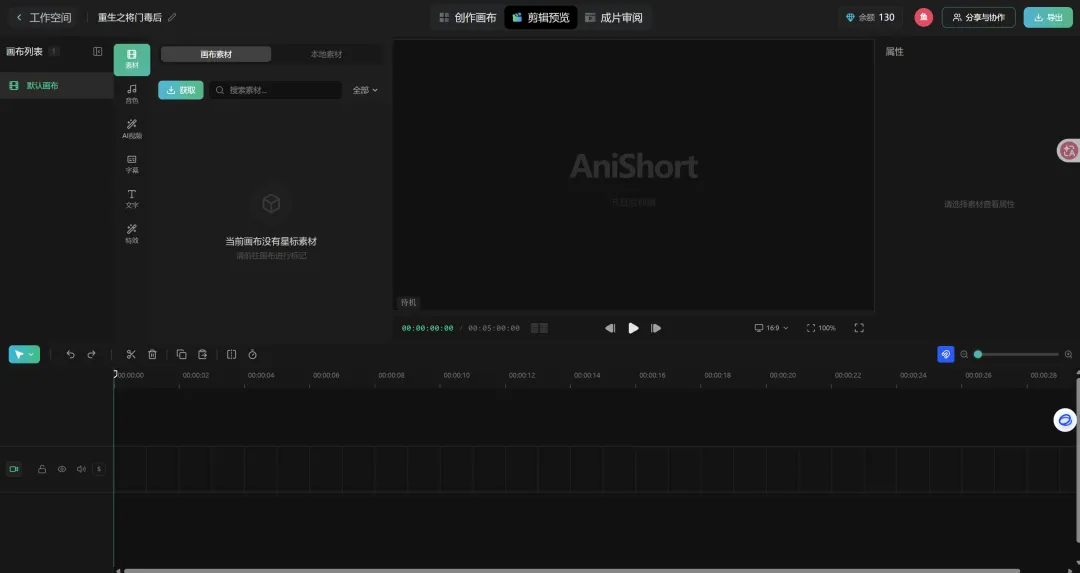Click timeline ruler at 00:00:20
Viewport: 1080px width, 573px height.
782,375
